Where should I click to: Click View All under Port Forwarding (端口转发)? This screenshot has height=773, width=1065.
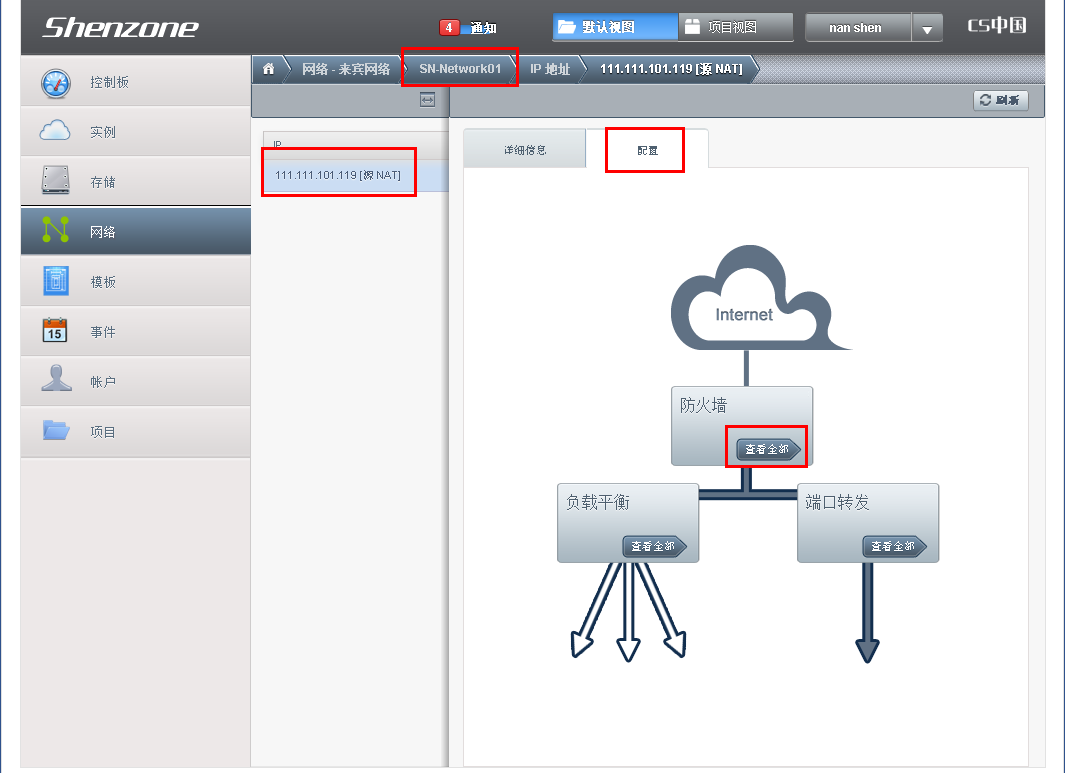[894, 547]
